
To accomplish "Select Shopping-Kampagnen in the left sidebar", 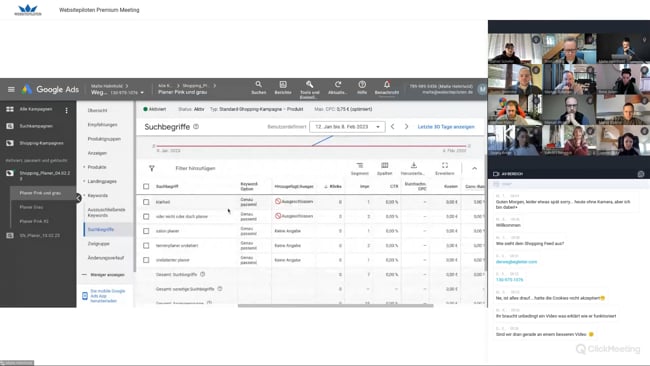I will pyautogui.click(x=41, y=143).
